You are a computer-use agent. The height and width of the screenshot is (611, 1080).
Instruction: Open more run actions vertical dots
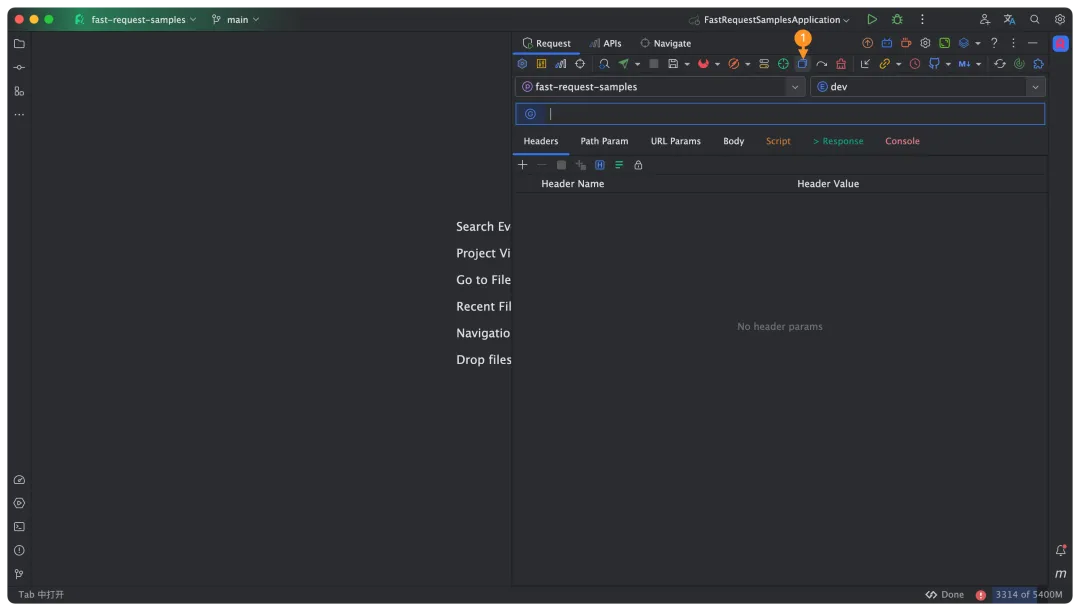click(922, 19)
